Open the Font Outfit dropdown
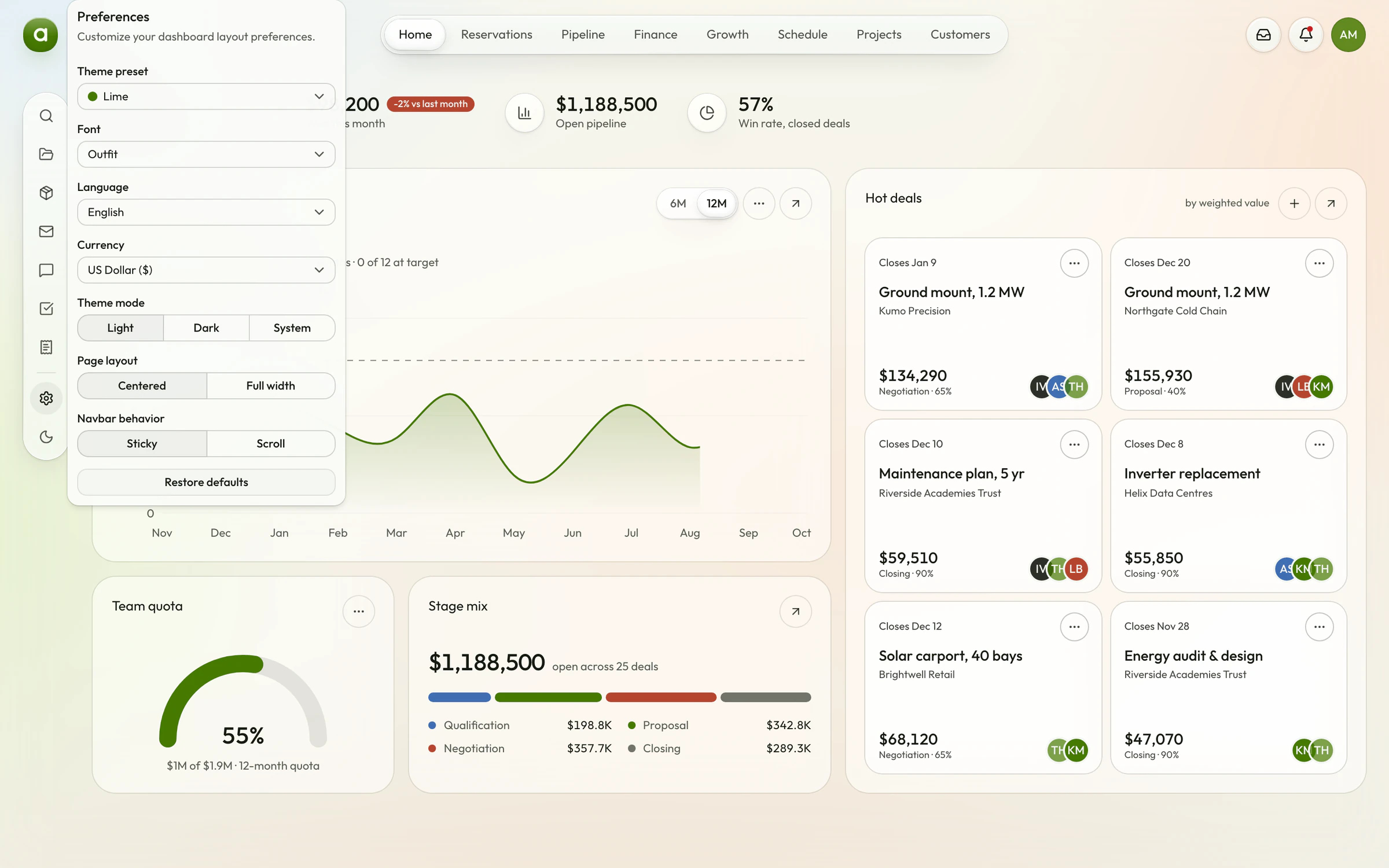 (206, 155)
